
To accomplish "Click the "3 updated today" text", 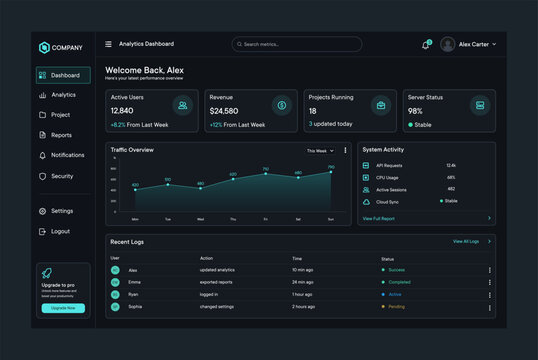I will coord(330,124).
